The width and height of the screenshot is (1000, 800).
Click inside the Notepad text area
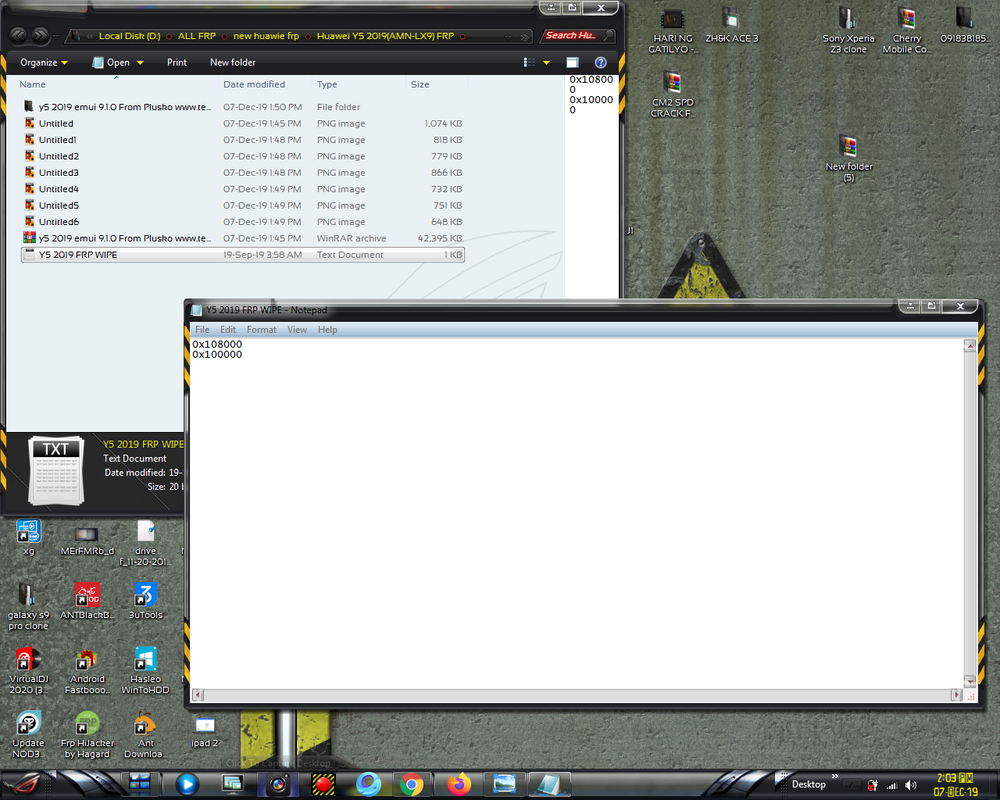(x=577, y=514)
